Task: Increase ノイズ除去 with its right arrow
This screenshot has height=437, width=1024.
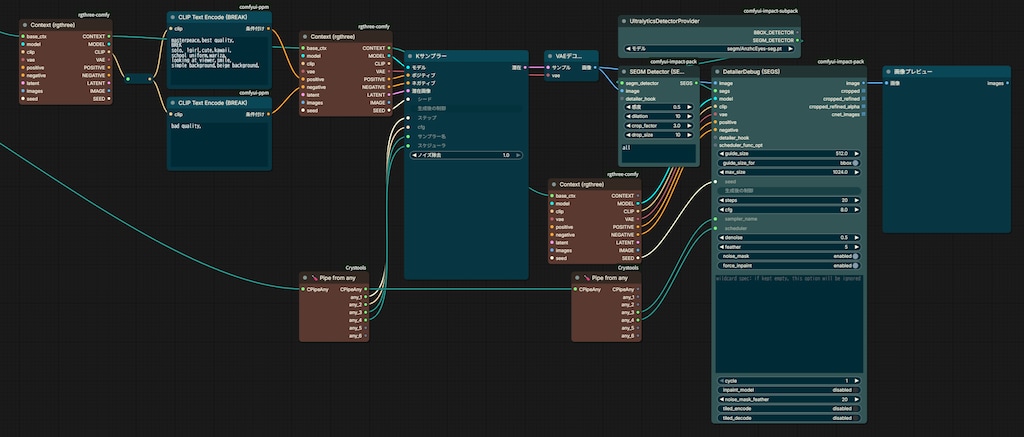Action: pyautogui.click(x=519, y=155)
